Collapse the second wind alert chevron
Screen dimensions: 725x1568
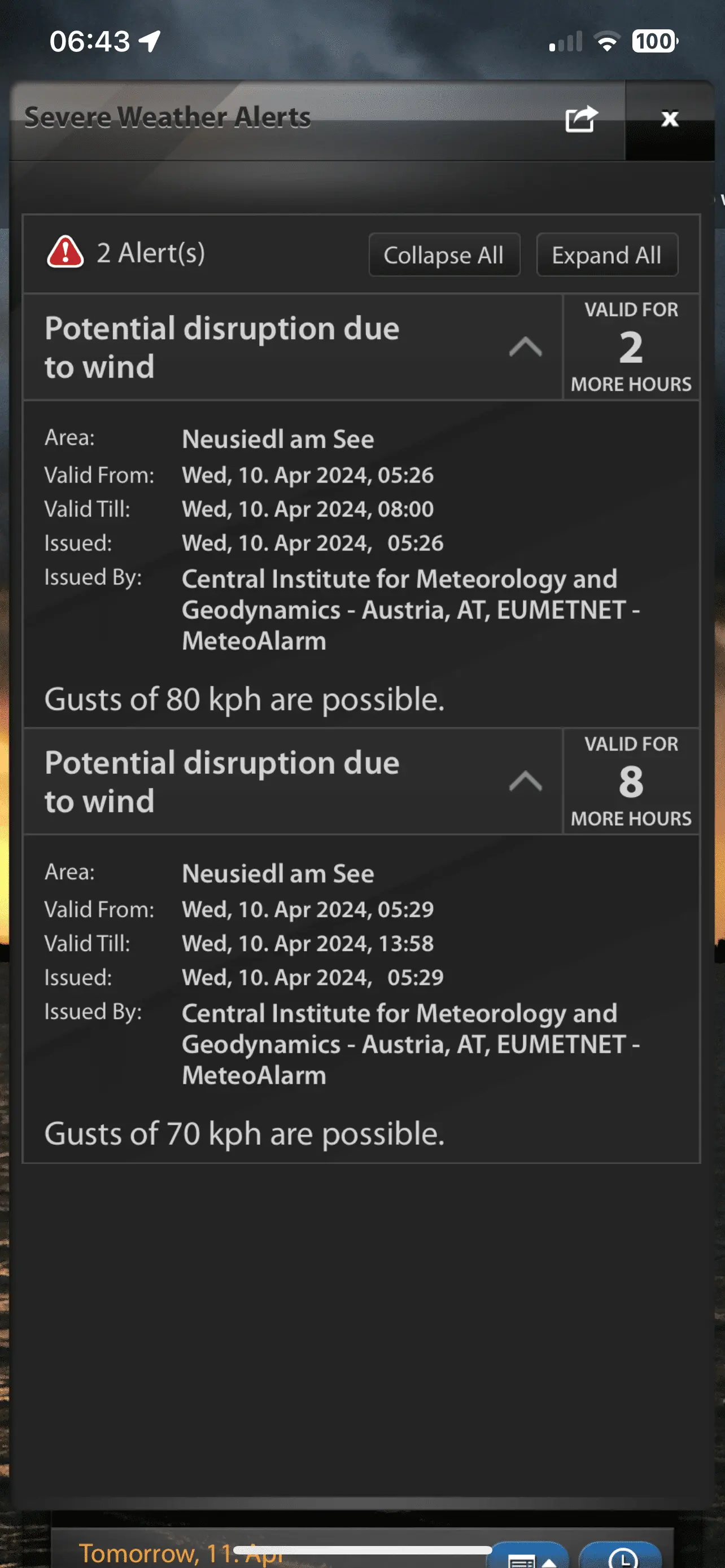click(525, 782)
